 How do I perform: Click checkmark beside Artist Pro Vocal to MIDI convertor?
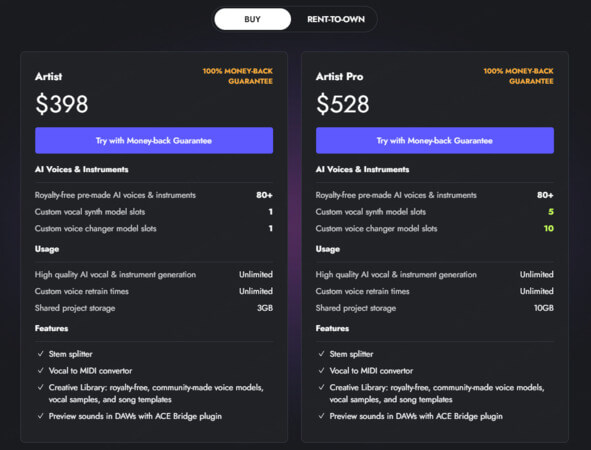[322, 370]
